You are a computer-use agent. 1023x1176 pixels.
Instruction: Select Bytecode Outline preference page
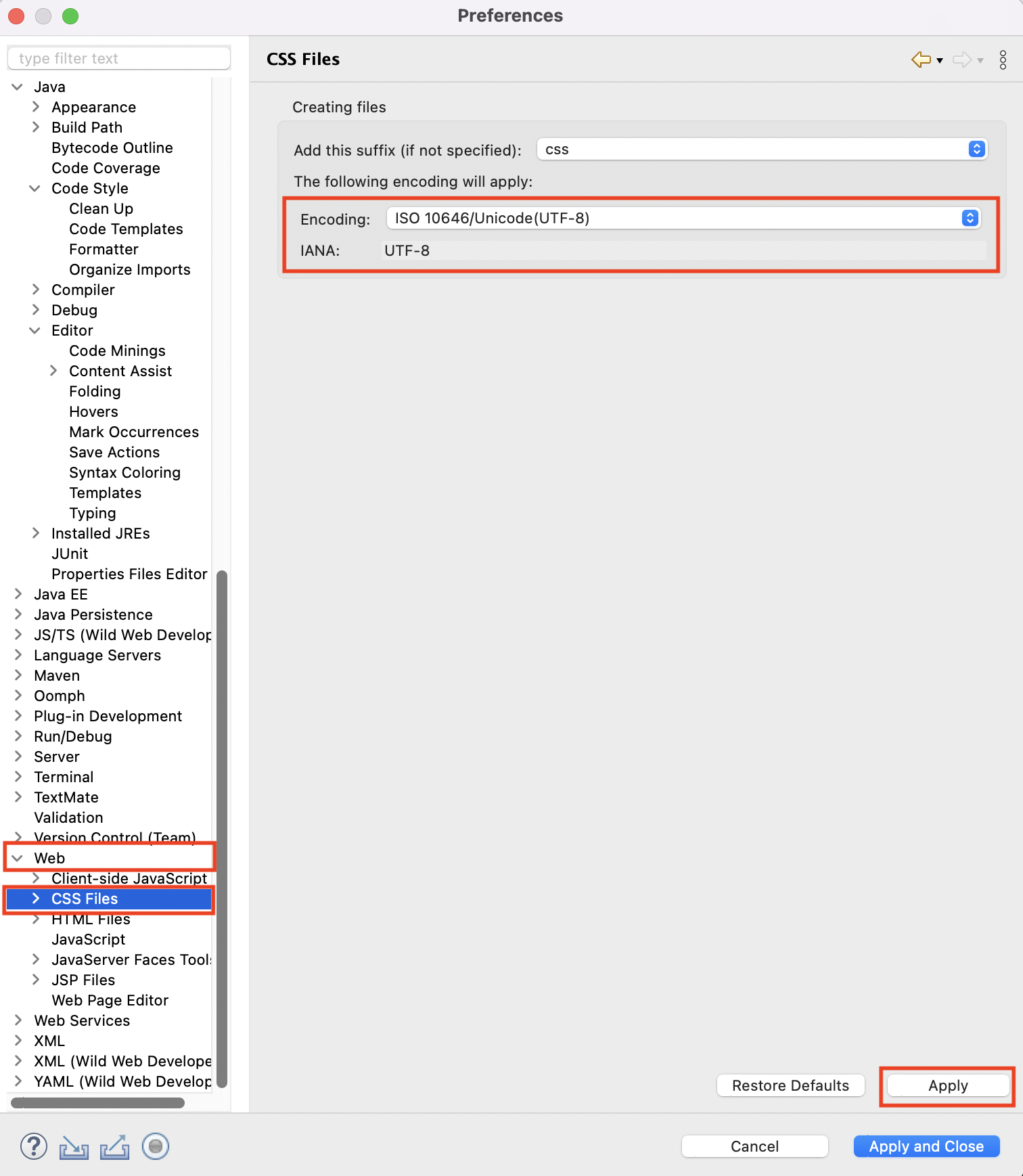click(112, 148)
